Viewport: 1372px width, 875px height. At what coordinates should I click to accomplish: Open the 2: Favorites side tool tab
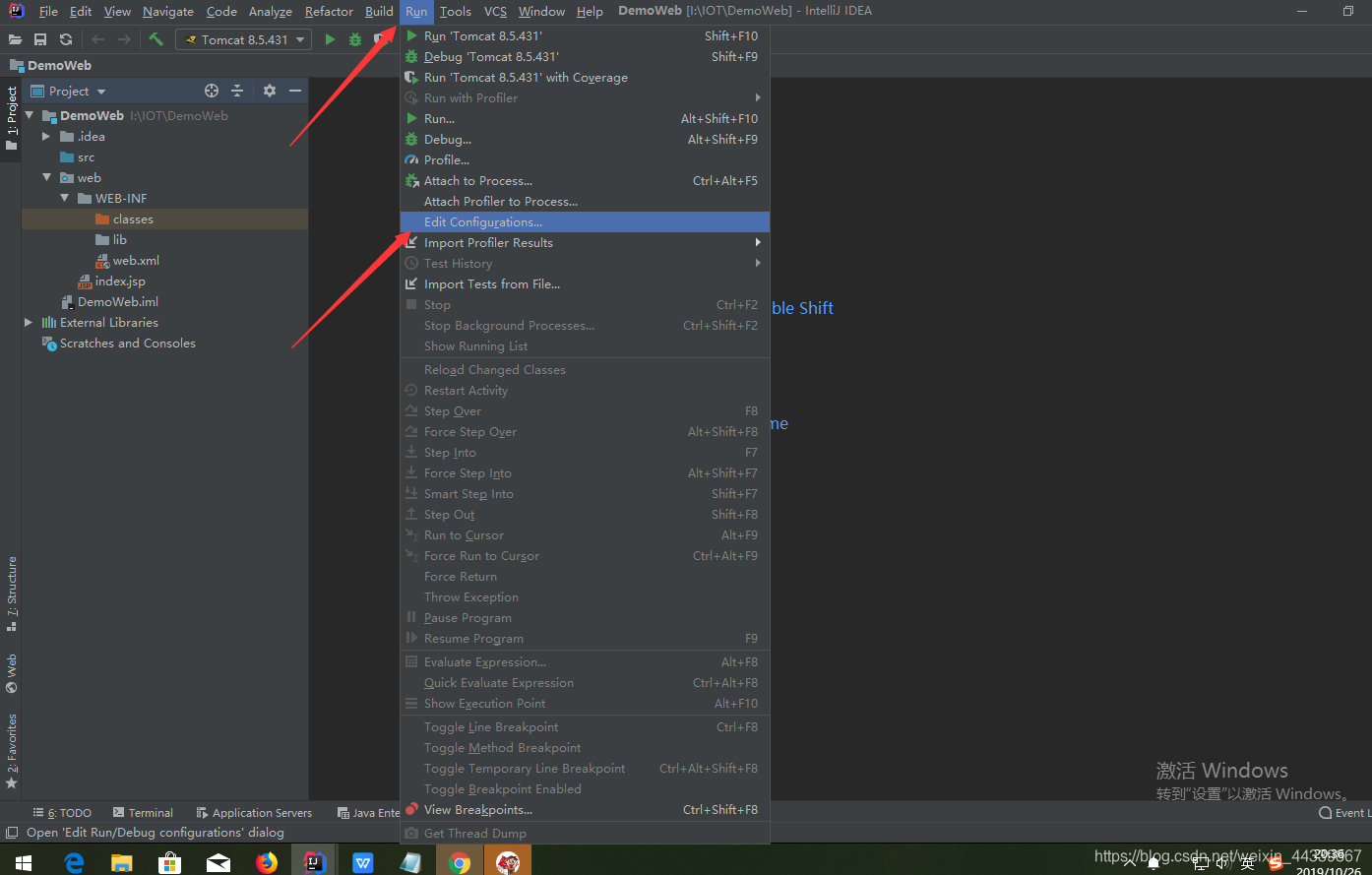click(x=11, y=751)
